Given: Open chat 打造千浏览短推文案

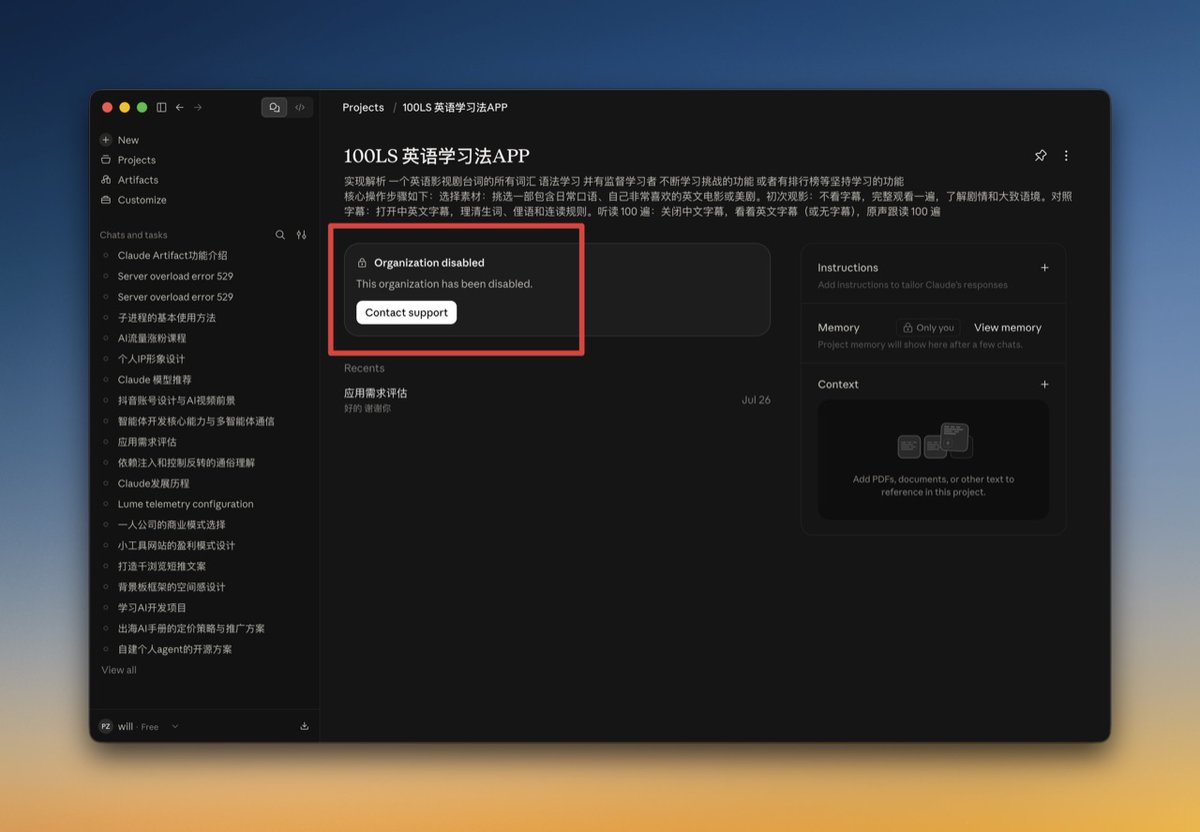Looking at the screenshot, I should point(161,566).
